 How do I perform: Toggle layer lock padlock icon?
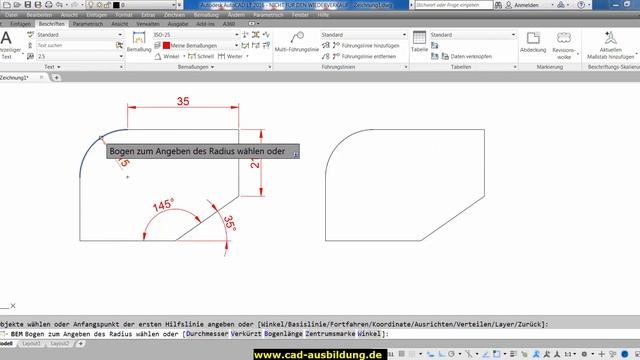click(x=108, y=5)
